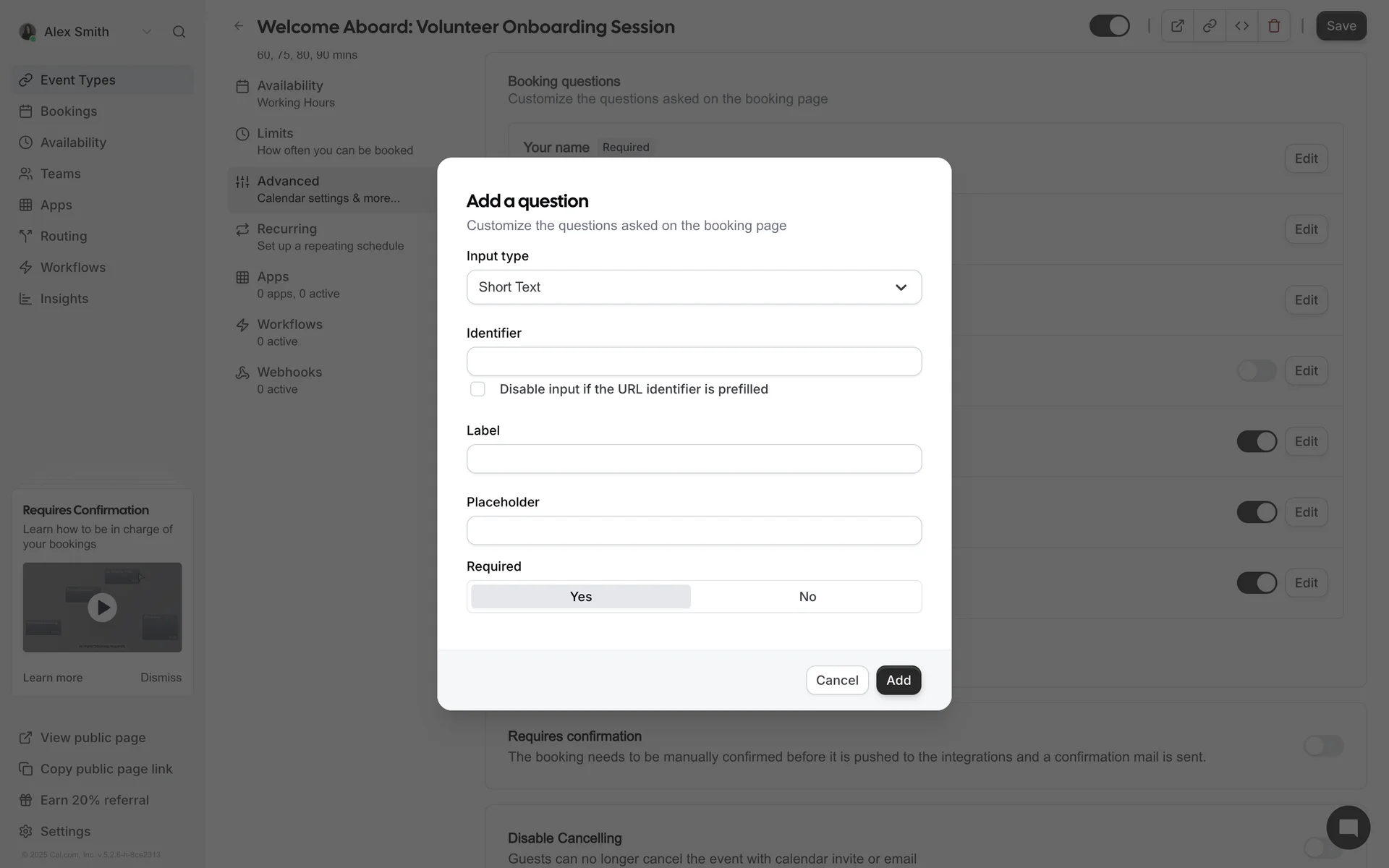Delete event using trash icon

(x=1274, y=26)
